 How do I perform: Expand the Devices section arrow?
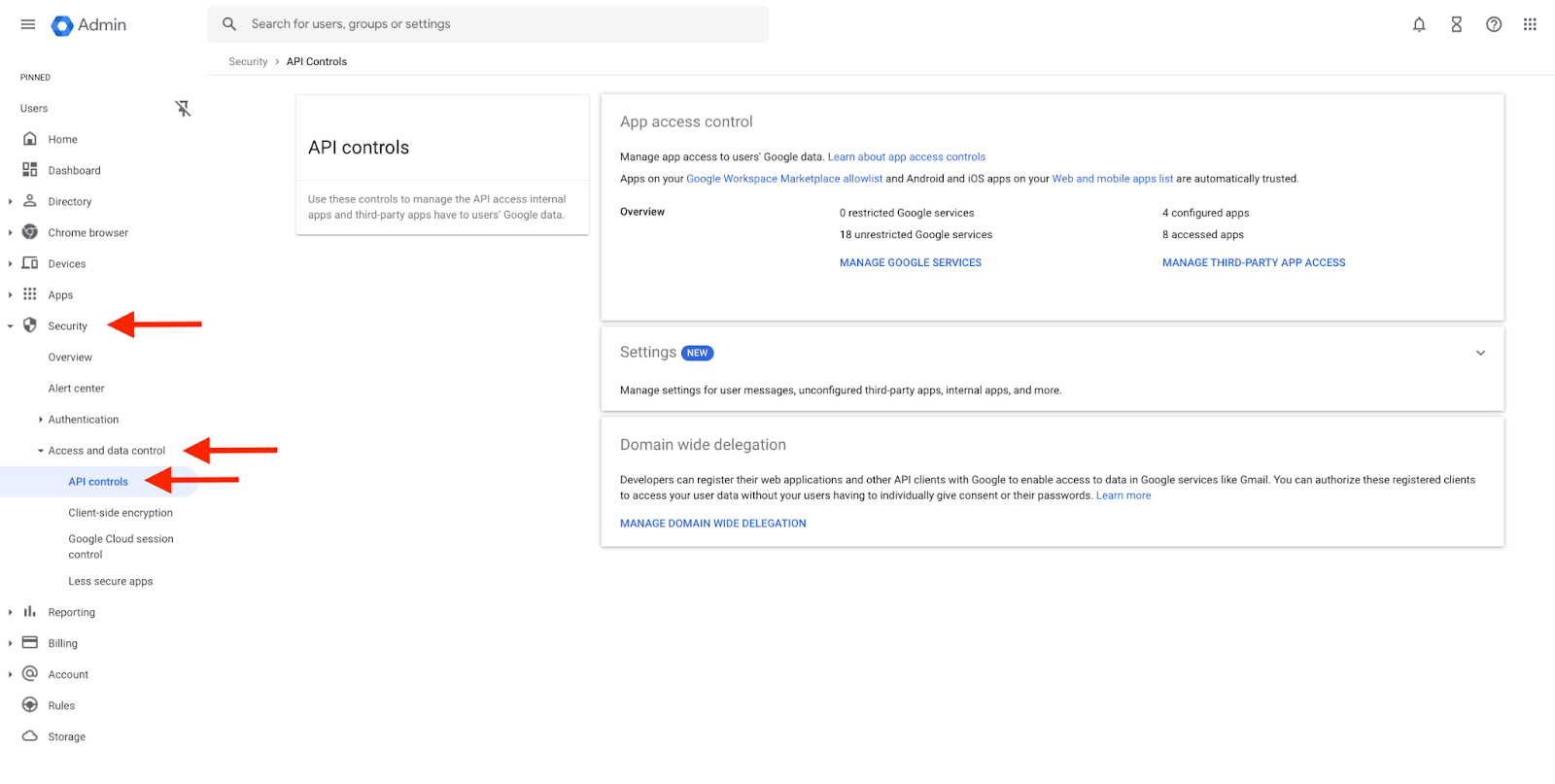point(11,264)
